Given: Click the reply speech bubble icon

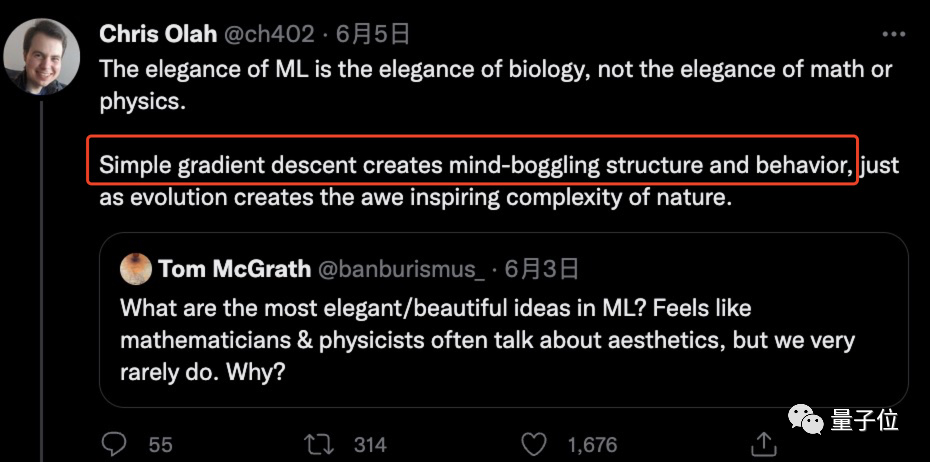Looking at the screenshot, I should 115,443.
